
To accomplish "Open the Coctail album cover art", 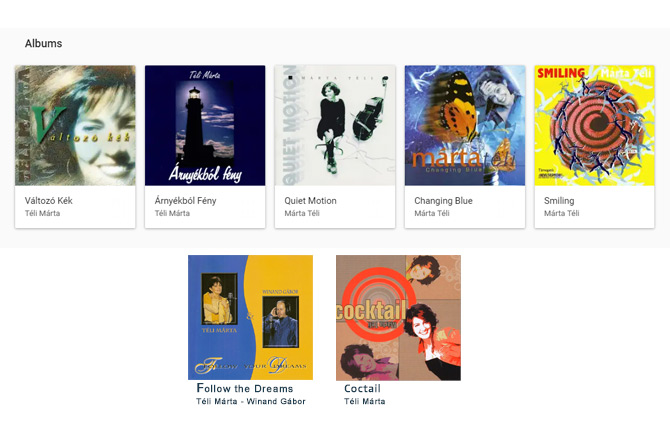I will pyautogui.click(x=398, y=317).
